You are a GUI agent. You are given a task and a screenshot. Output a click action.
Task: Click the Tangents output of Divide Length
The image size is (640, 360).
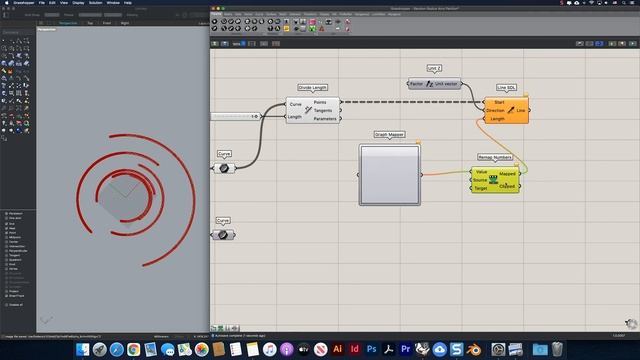(x=323, y=111)
